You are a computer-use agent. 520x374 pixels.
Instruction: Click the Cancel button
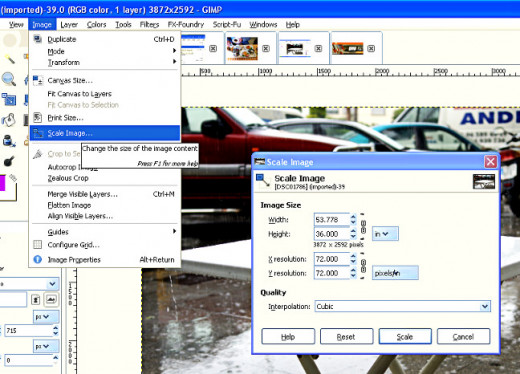[x=463, y=337]
